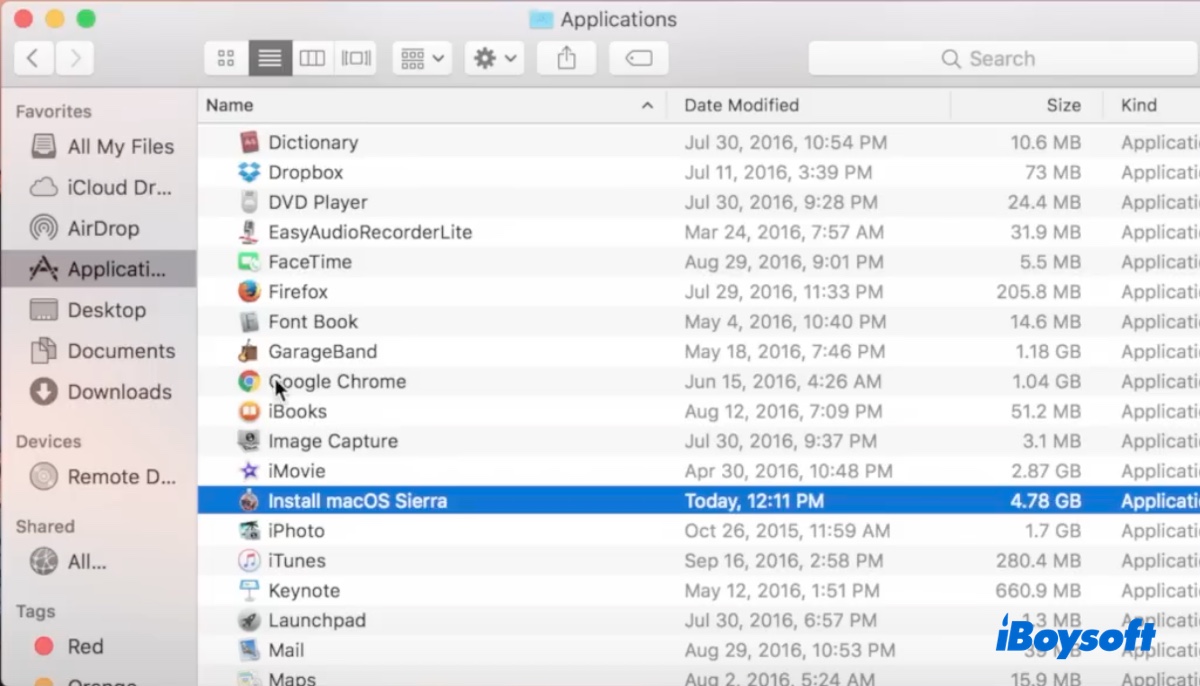The height and width of the screenshot is (686, 1200).
Task: Open the arrange items dropdown
Action: (423, 58)
